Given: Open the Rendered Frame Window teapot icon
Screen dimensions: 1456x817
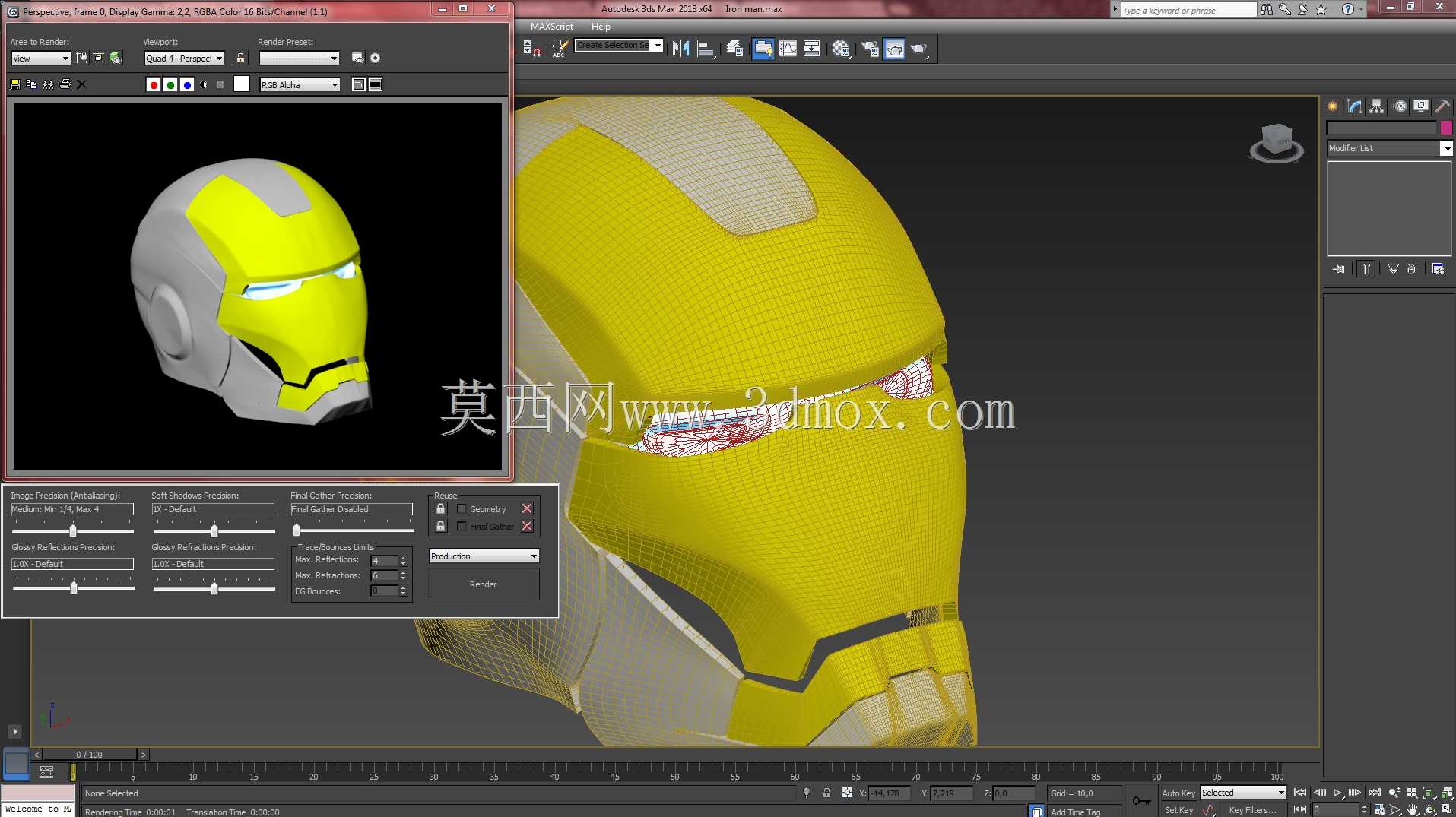Looking at the screenshot, I should tap(895, 49).
